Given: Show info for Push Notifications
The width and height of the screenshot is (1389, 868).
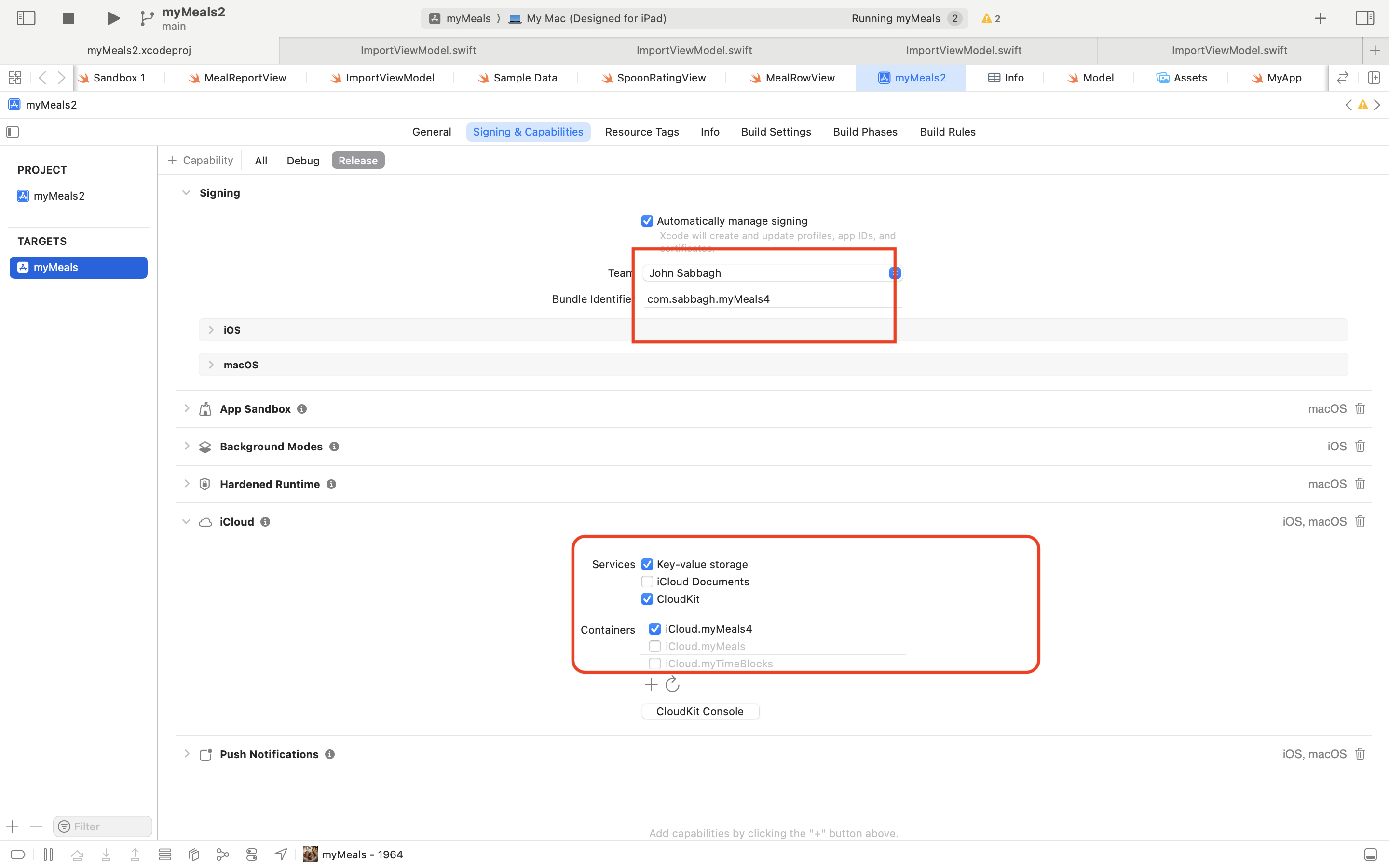Looking at the screenshot, I should click(x=330, y=754).
